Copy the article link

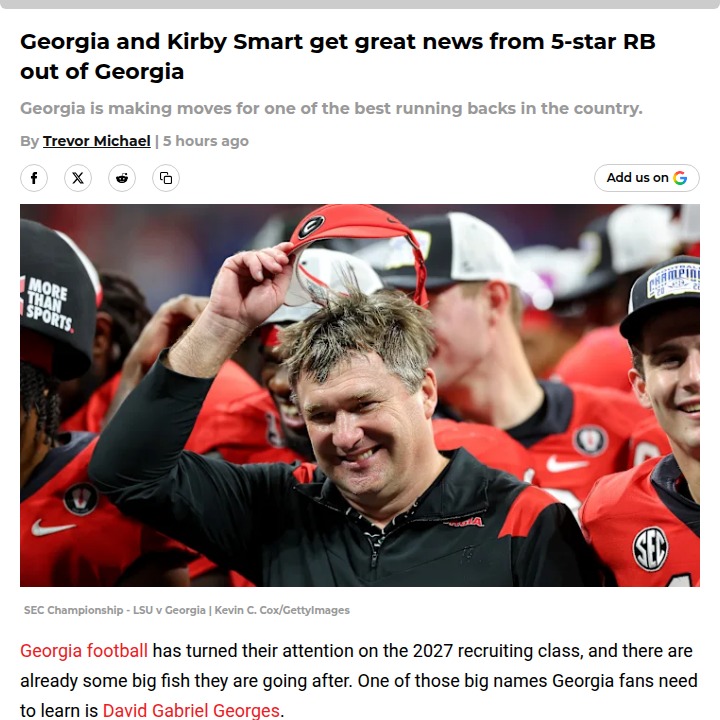pyautogui.click(x=166, y=178)
